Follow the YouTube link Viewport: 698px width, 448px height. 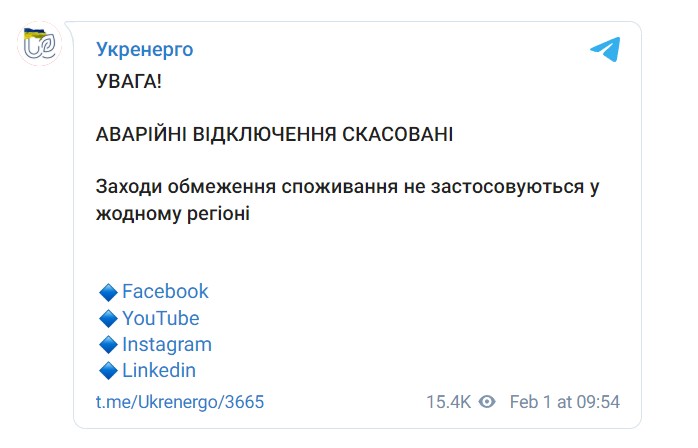[160, 318]
